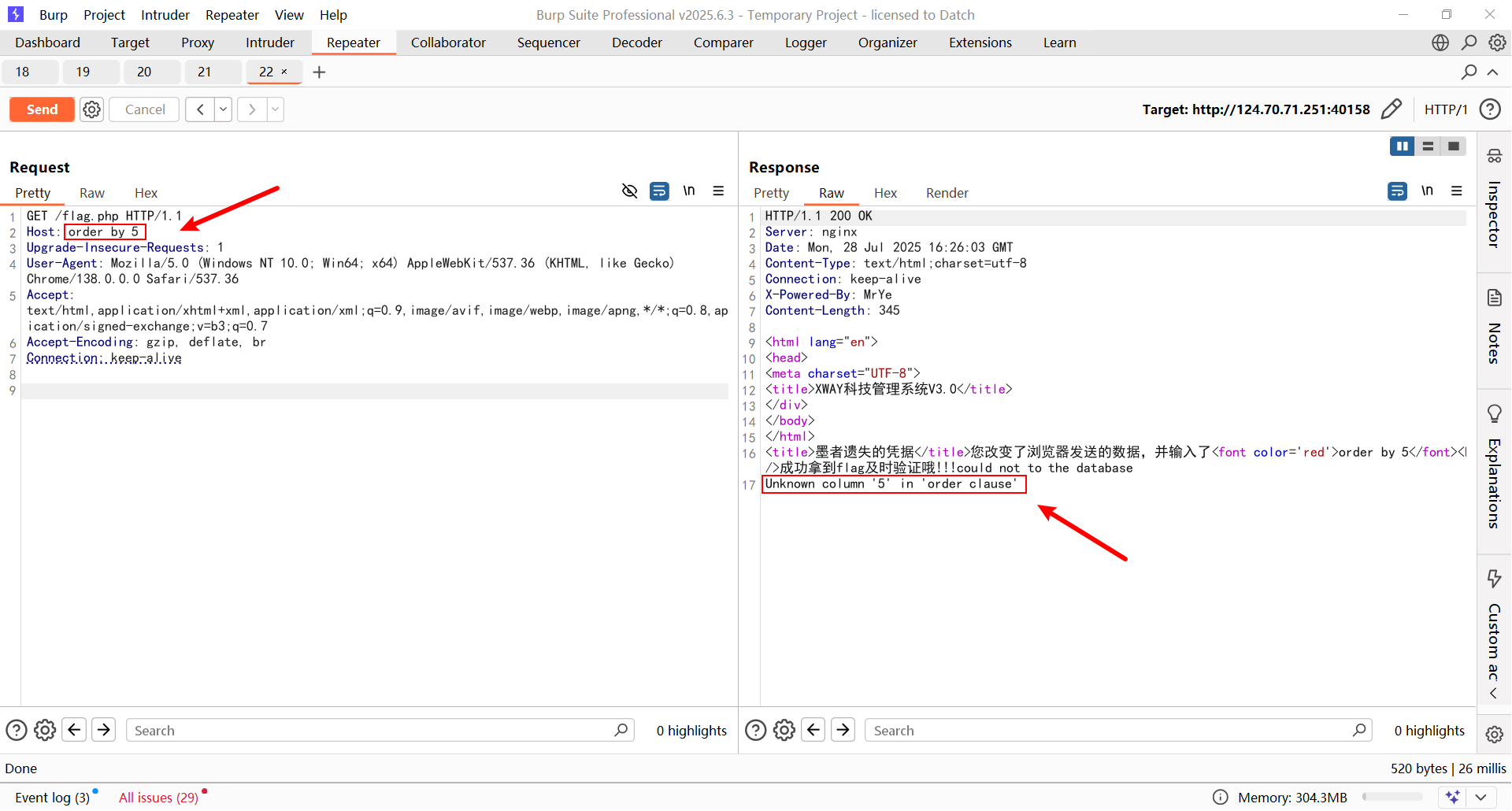Image resolution: width=1512 pixels, height=811 pixels.
Task: Open the Project menu
Action: (x=104, y=15)
